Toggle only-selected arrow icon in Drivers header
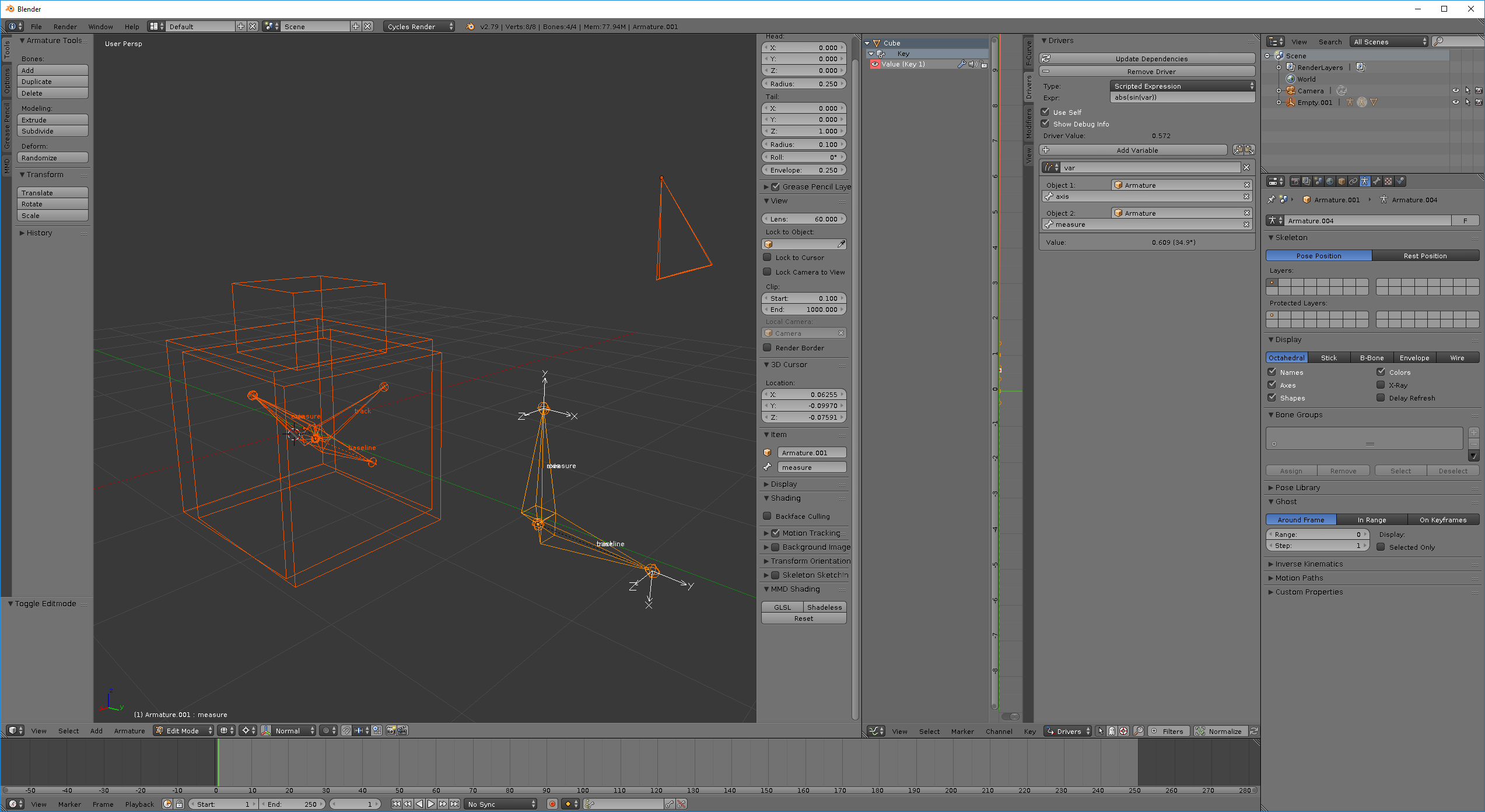The image size is (1485, 812). coord(1101,731)
